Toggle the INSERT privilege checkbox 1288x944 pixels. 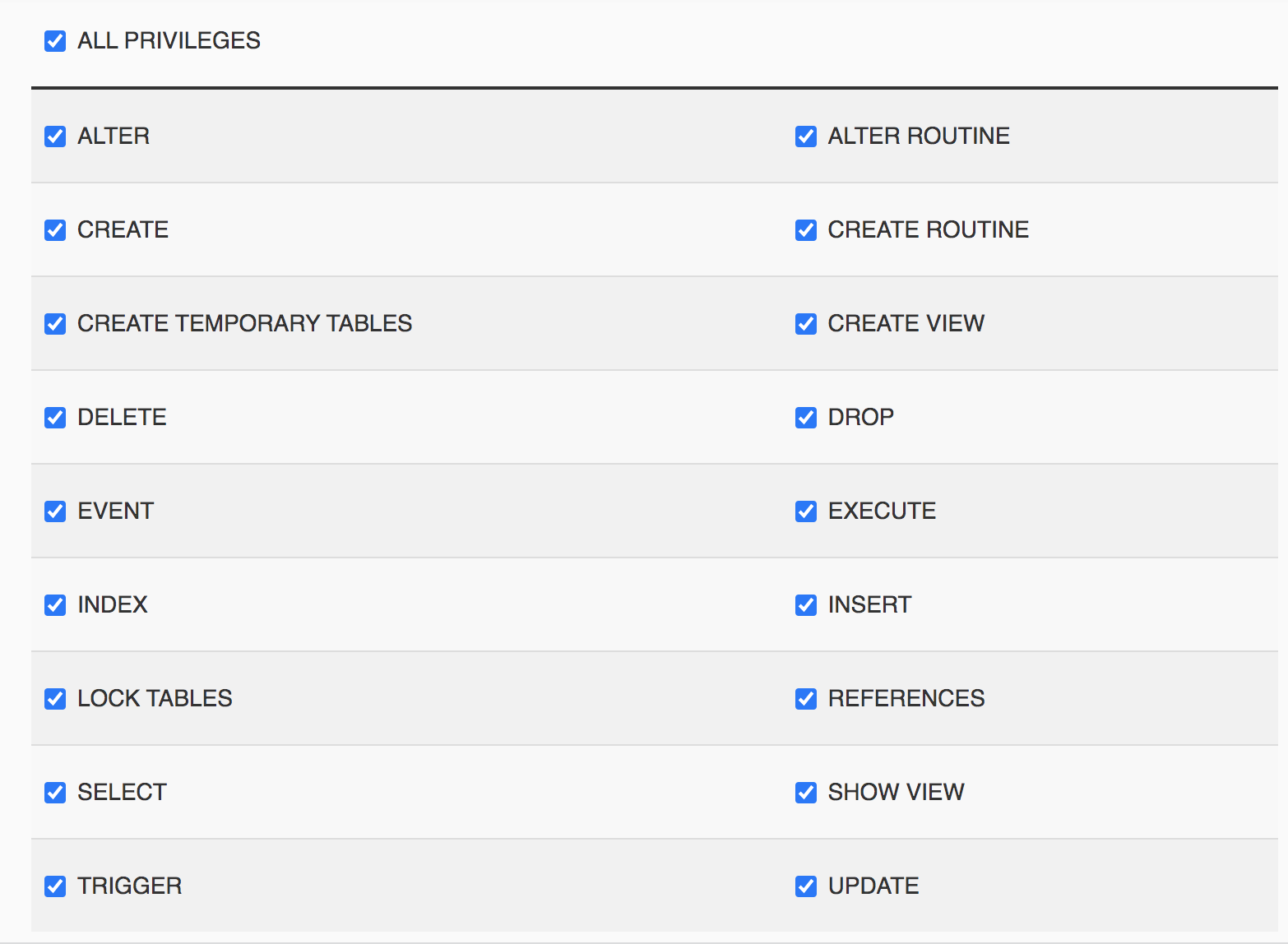tap(806, 605)
